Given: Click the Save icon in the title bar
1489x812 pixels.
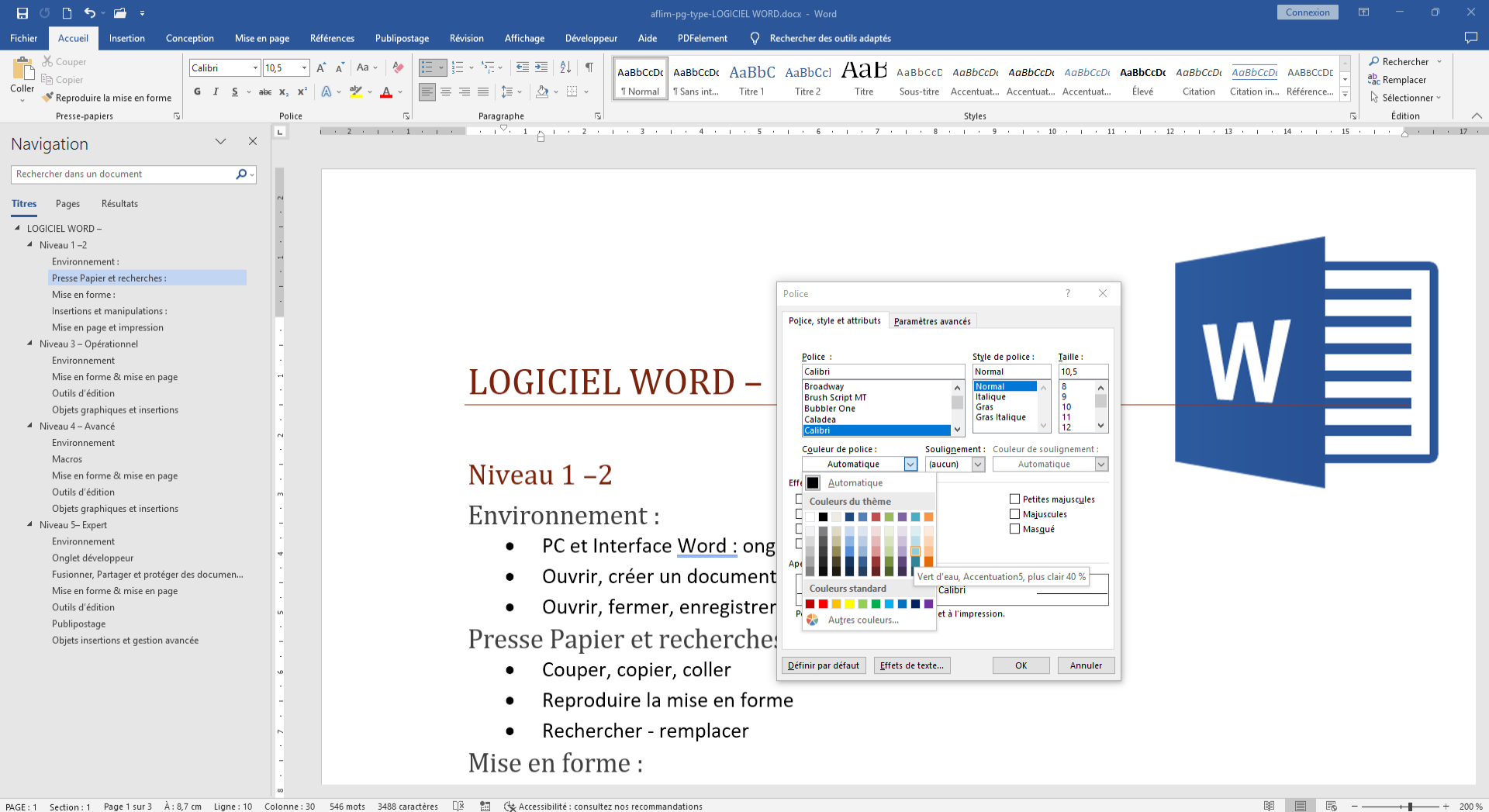Looking at the screenshot, I should pyautogui.click(x=22, y=13).
